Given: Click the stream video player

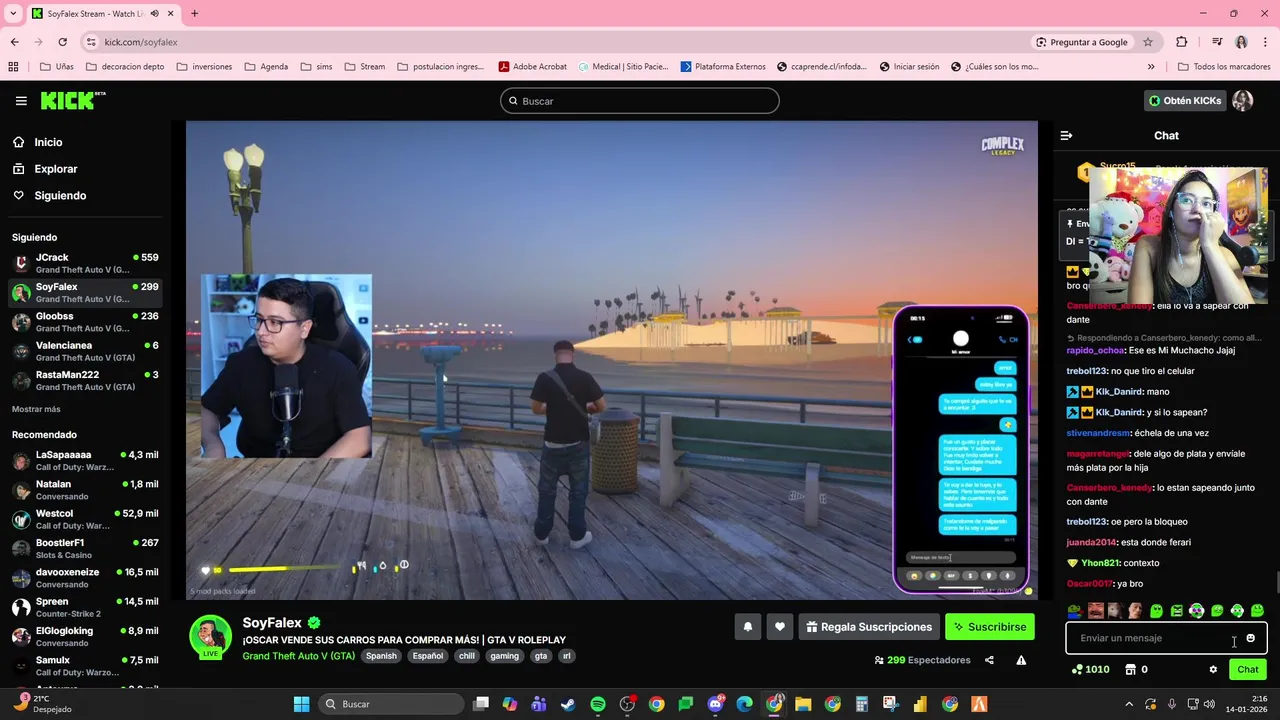Looking at the screenshot, I should tap(612, 360).
